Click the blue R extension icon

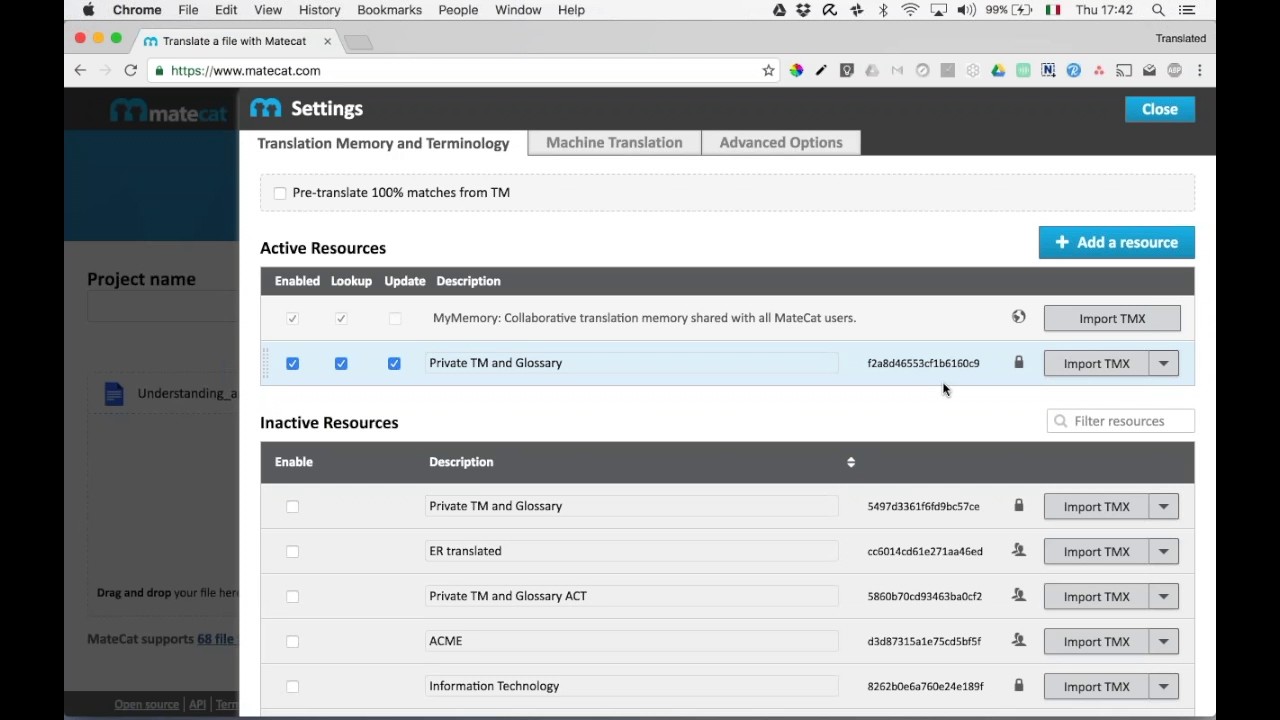(x=1074, y=71)
